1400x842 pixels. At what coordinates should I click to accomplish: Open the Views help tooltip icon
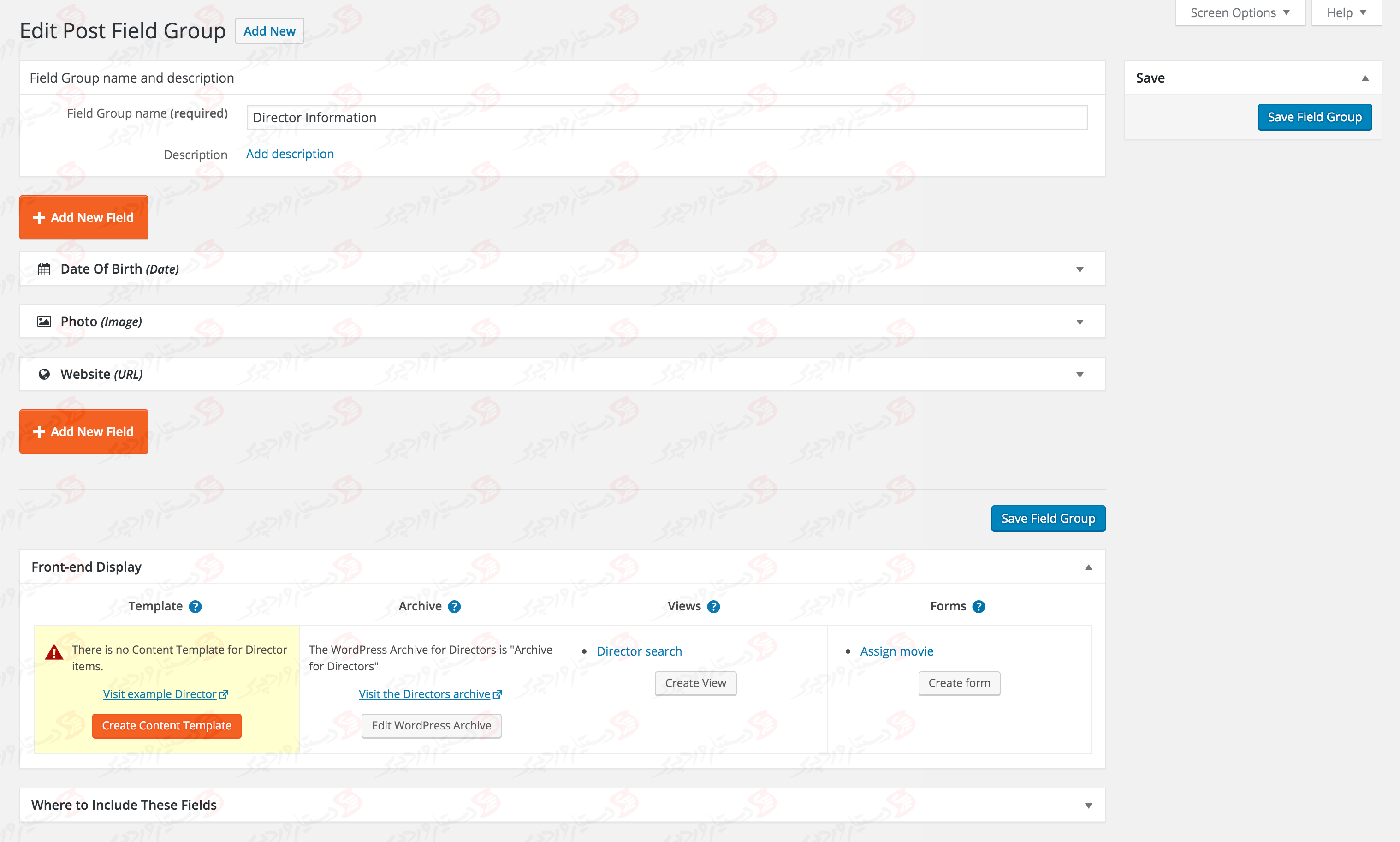coord(714,607)
